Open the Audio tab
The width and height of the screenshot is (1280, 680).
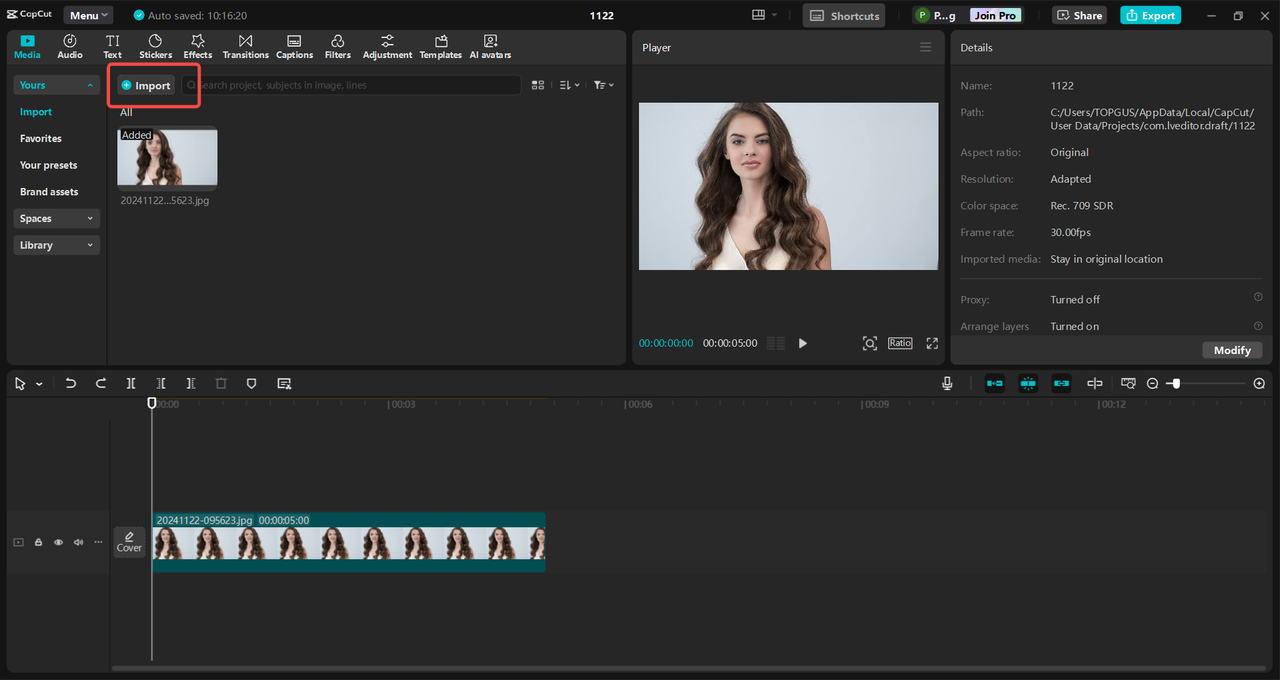(70, 47)
